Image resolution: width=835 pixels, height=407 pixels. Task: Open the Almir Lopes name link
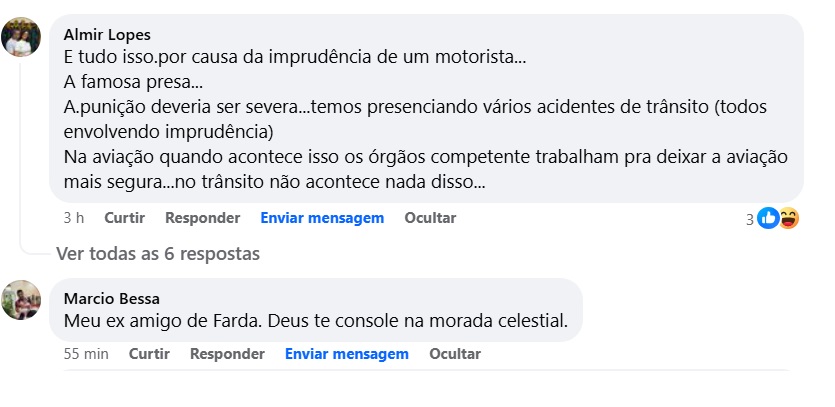[x=107, y=35]
